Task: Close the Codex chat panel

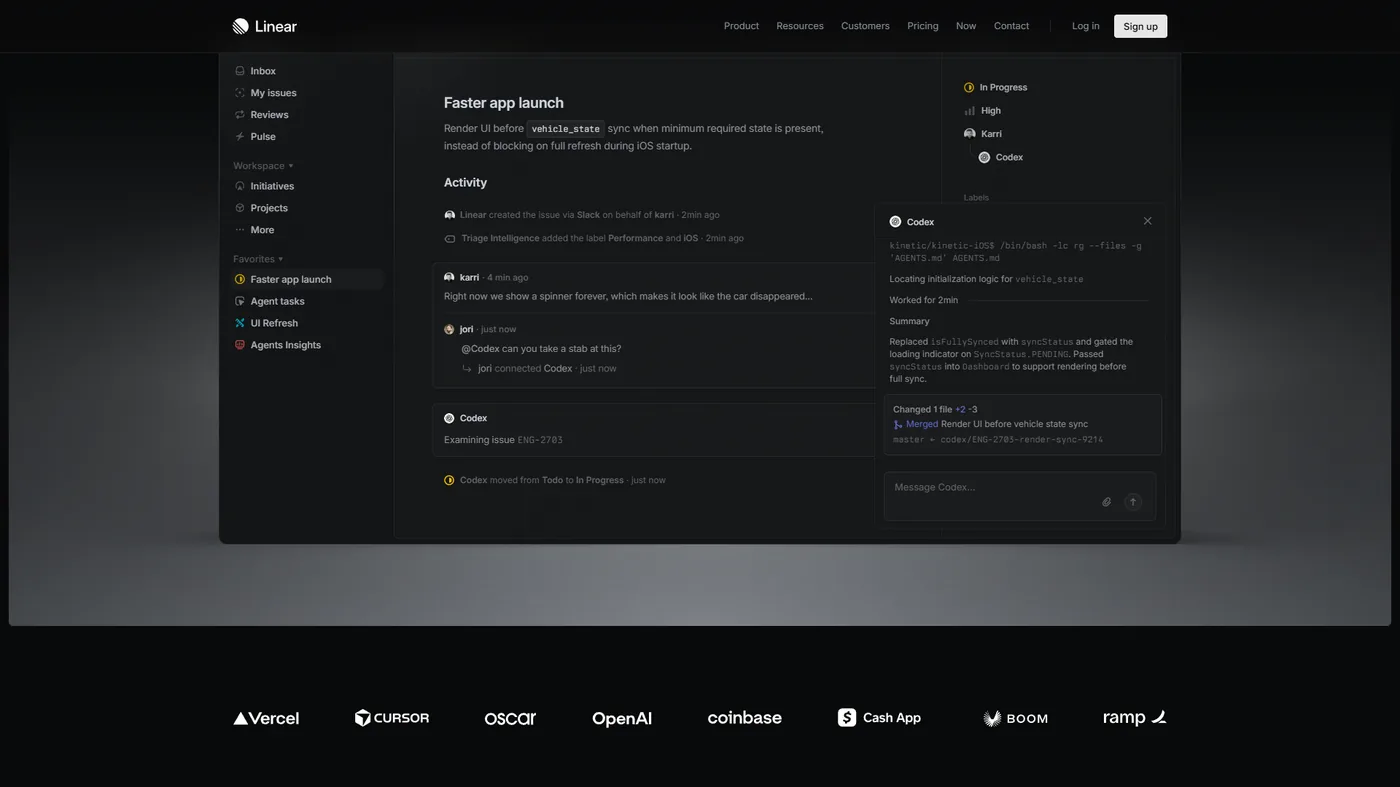Action: pyautogui.click(x=1147, y=221)
